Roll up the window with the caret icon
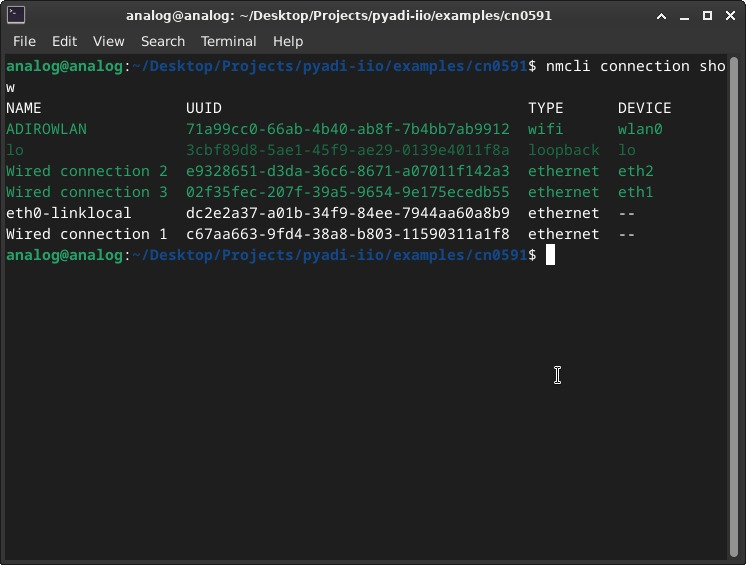The image size is (746, 565). (x=661, y=16)
